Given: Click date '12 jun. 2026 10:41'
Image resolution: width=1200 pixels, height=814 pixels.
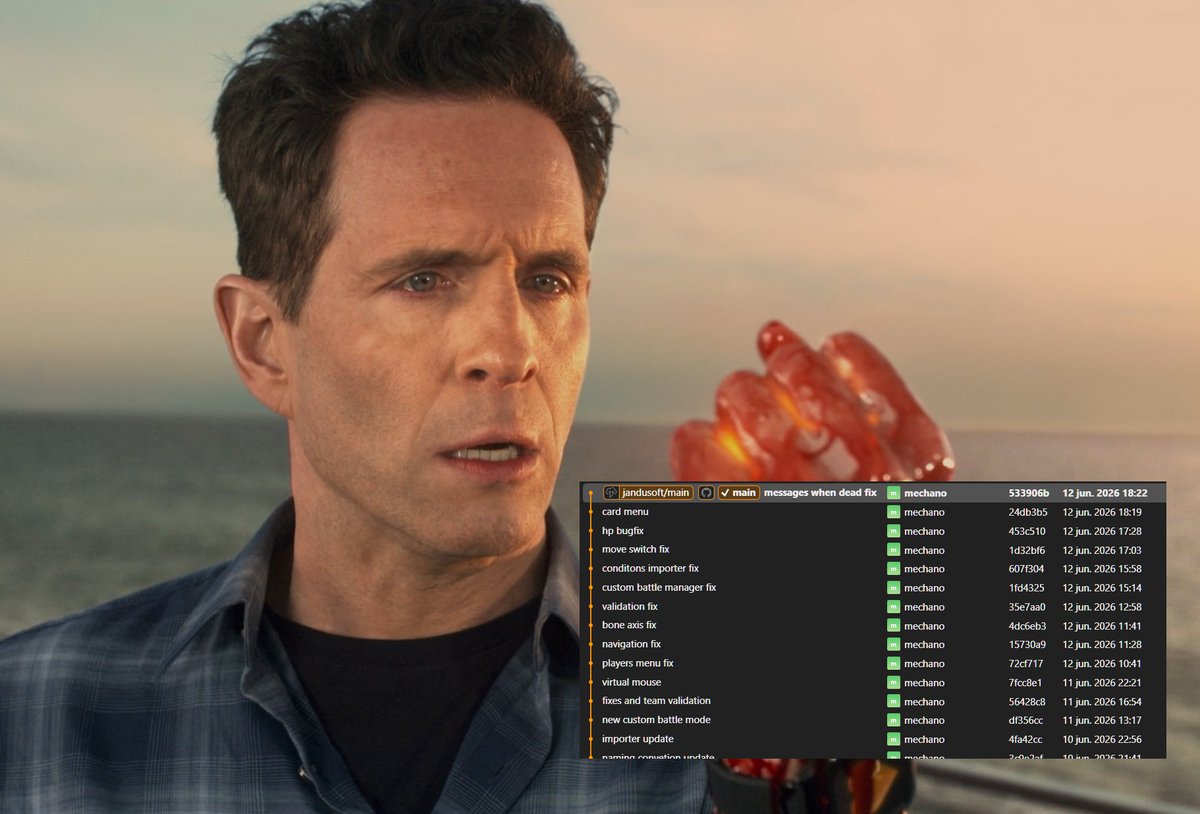Looking at the screenshot, I should coord(1102,664).
